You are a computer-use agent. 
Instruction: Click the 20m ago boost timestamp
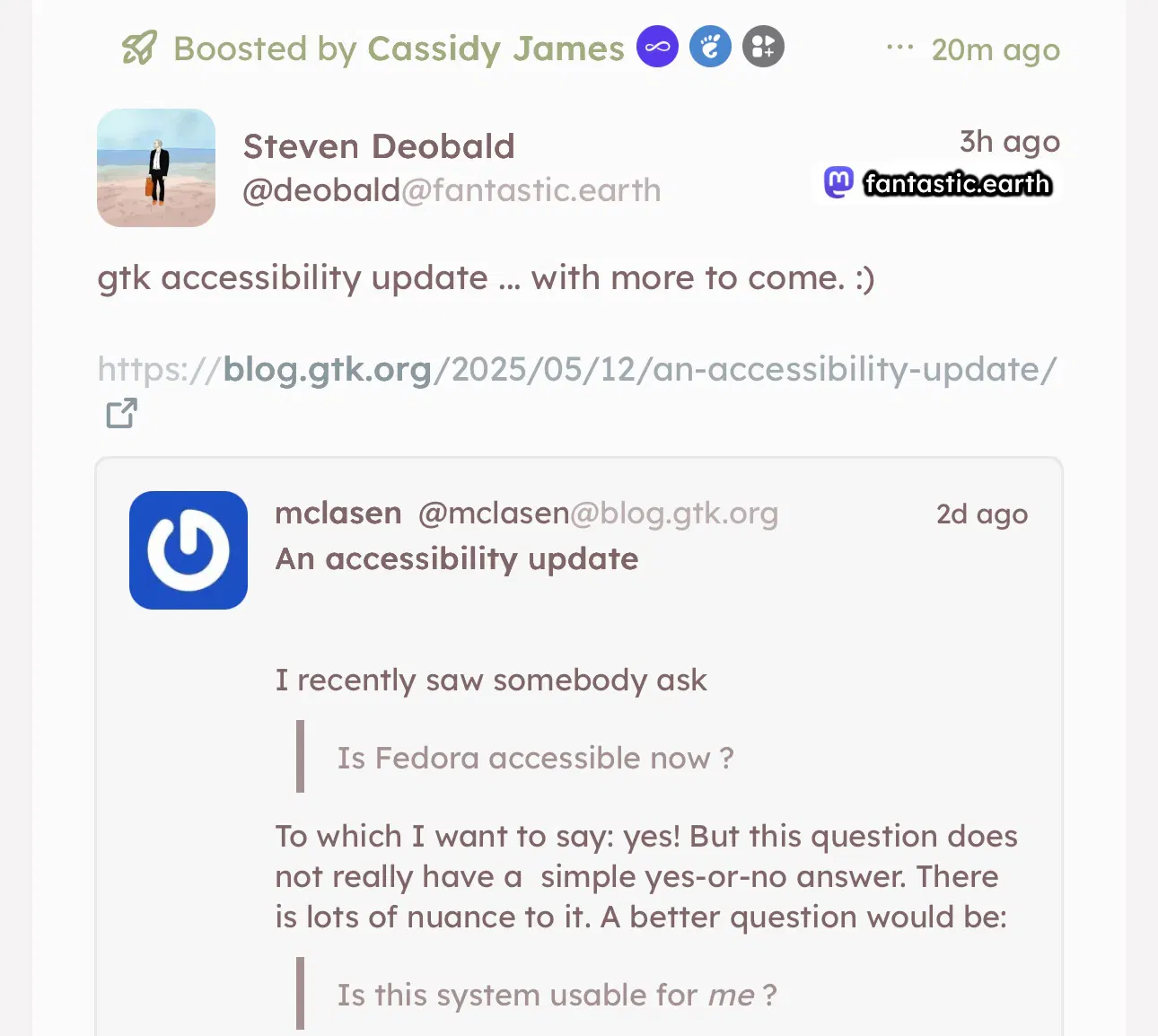click(996, 50)
